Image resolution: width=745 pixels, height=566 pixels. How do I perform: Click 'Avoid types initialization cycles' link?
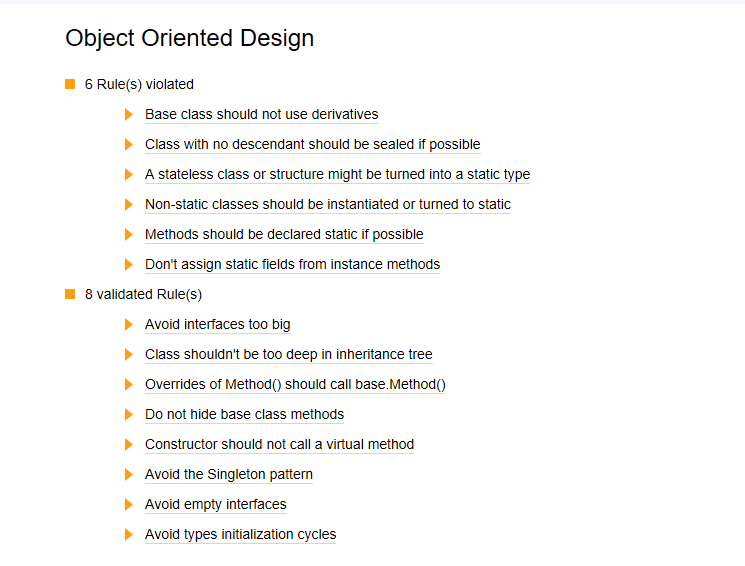[240, 534]
